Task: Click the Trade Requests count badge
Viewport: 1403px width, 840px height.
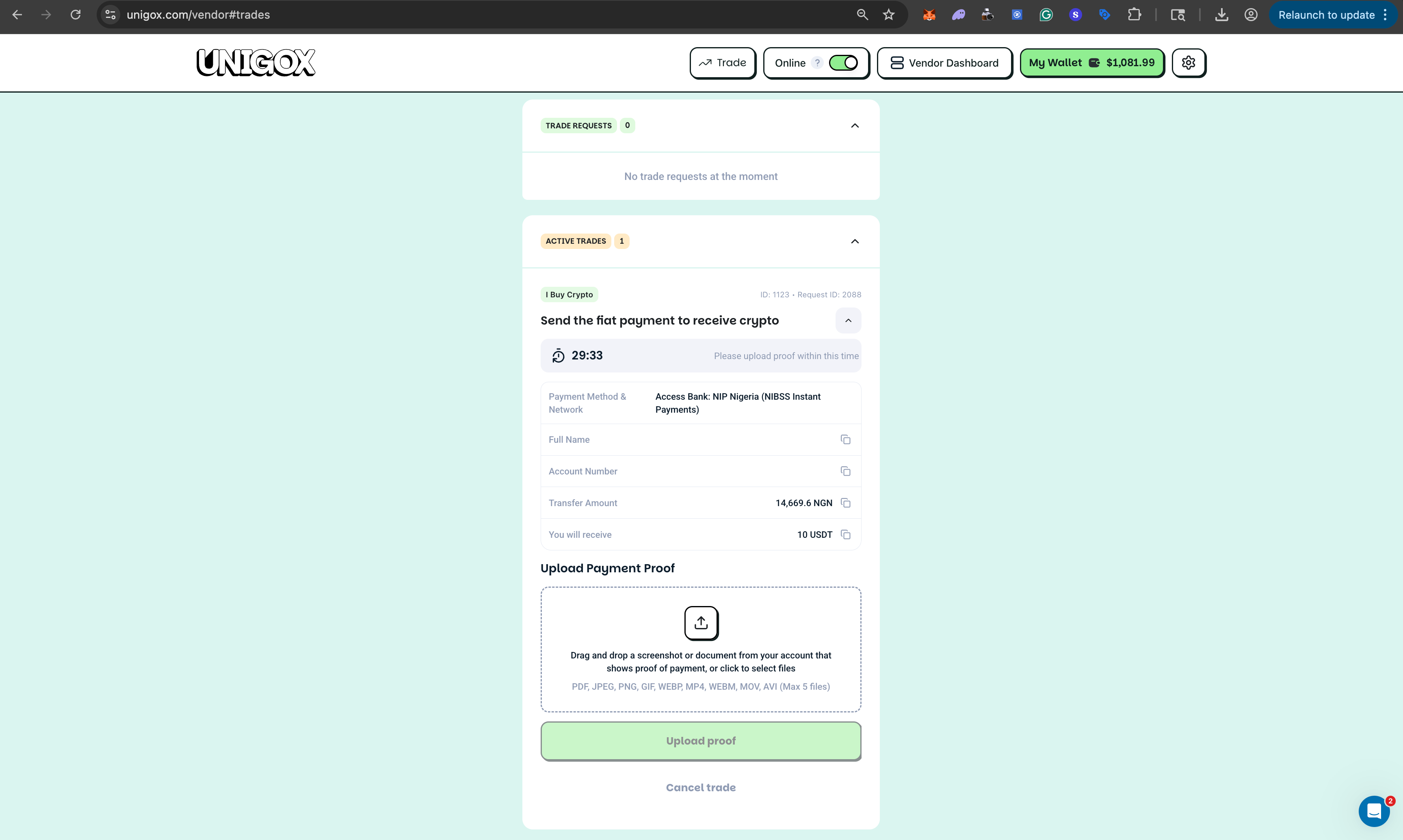Action: pos(627,126)
